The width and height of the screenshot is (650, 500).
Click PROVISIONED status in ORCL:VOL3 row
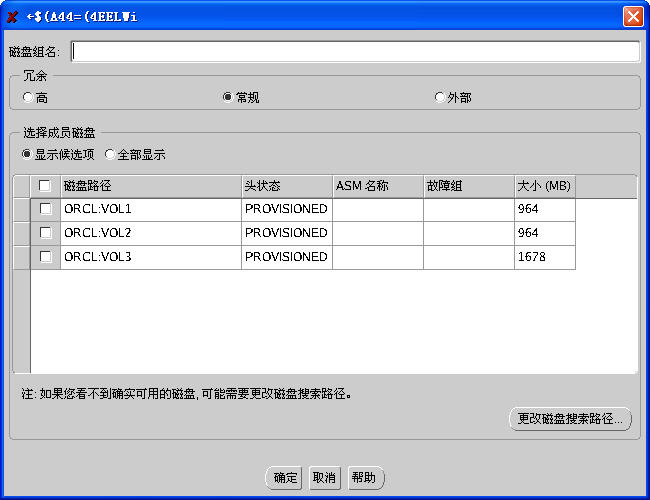[x=287, y=257]
